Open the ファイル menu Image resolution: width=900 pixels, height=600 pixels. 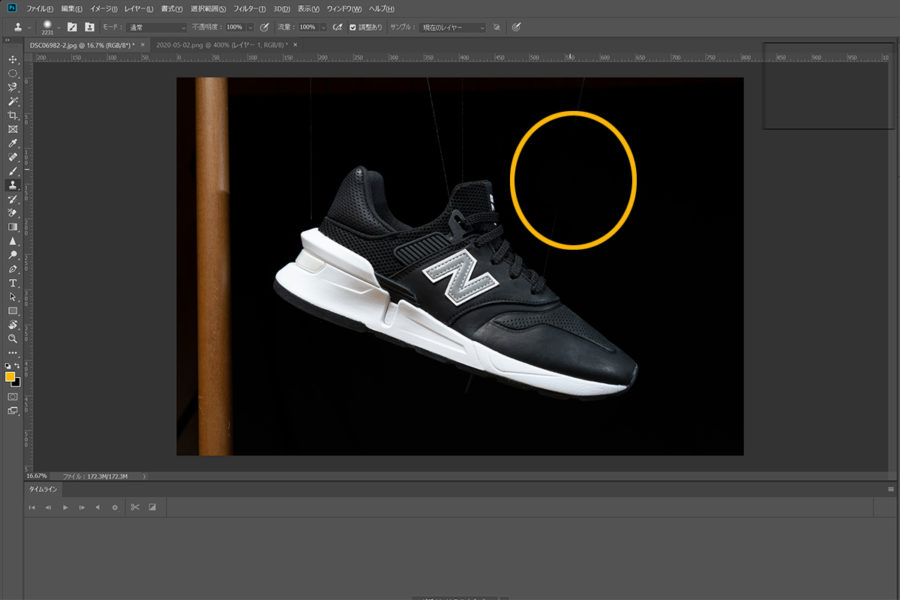pos(40,9)
